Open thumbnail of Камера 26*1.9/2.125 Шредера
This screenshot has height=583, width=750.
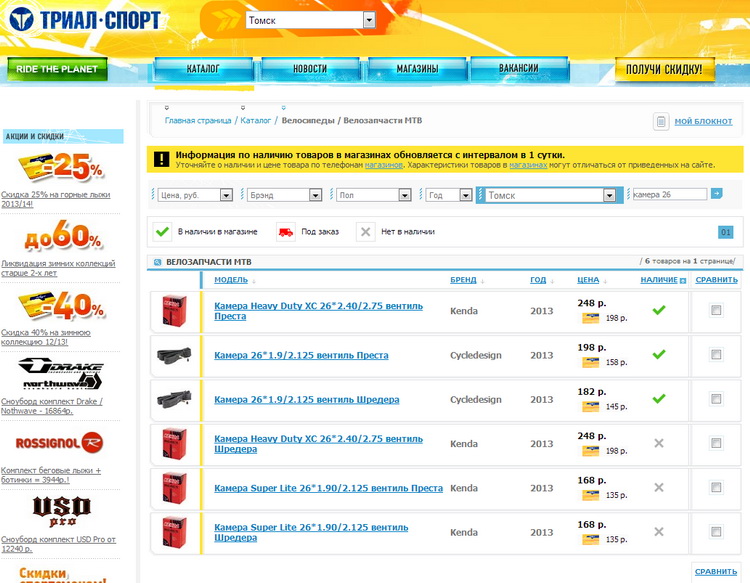[x=174, y=399]
